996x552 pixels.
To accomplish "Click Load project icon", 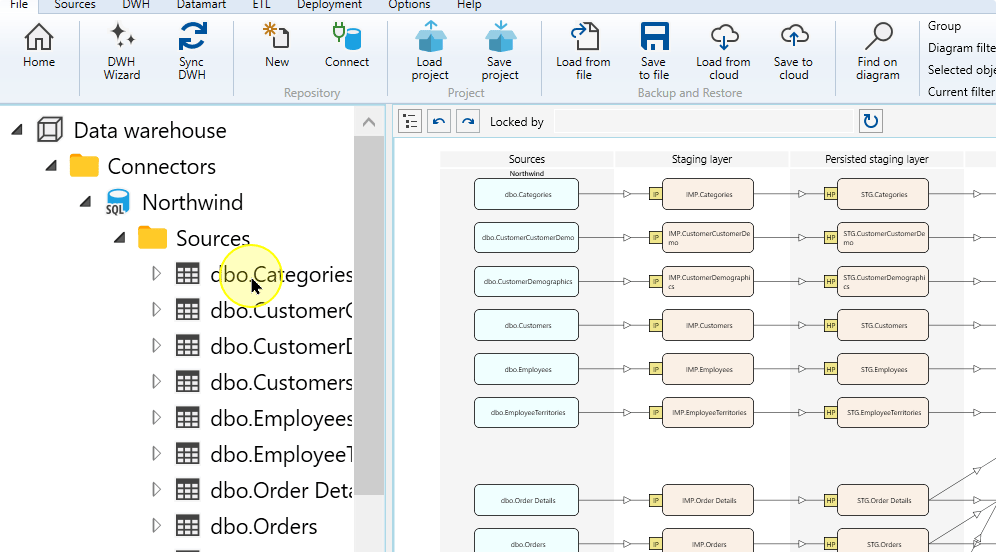I will (430, 36).
